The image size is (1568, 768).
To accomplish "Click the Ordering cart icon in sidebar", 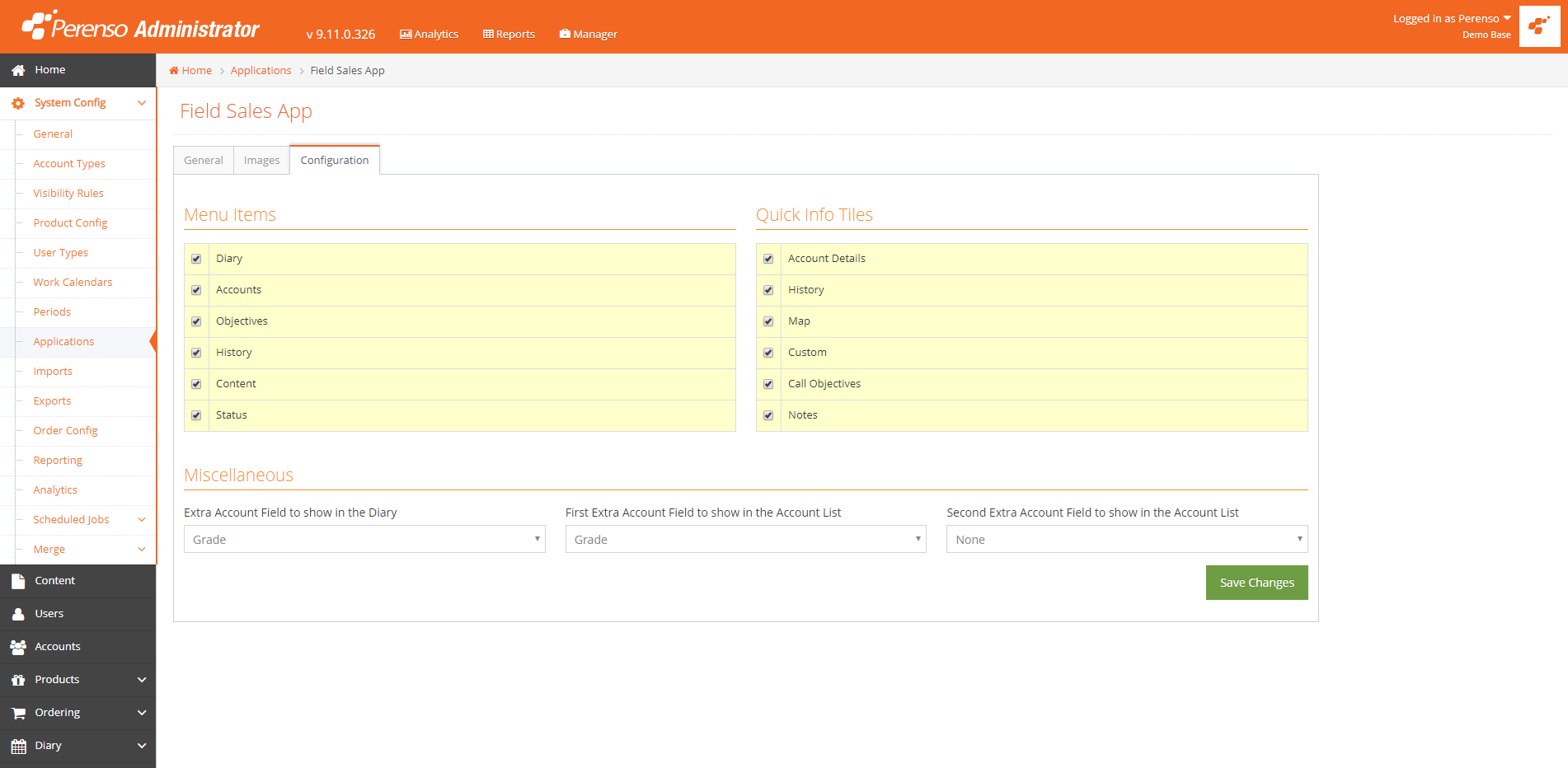I will 18,713.
